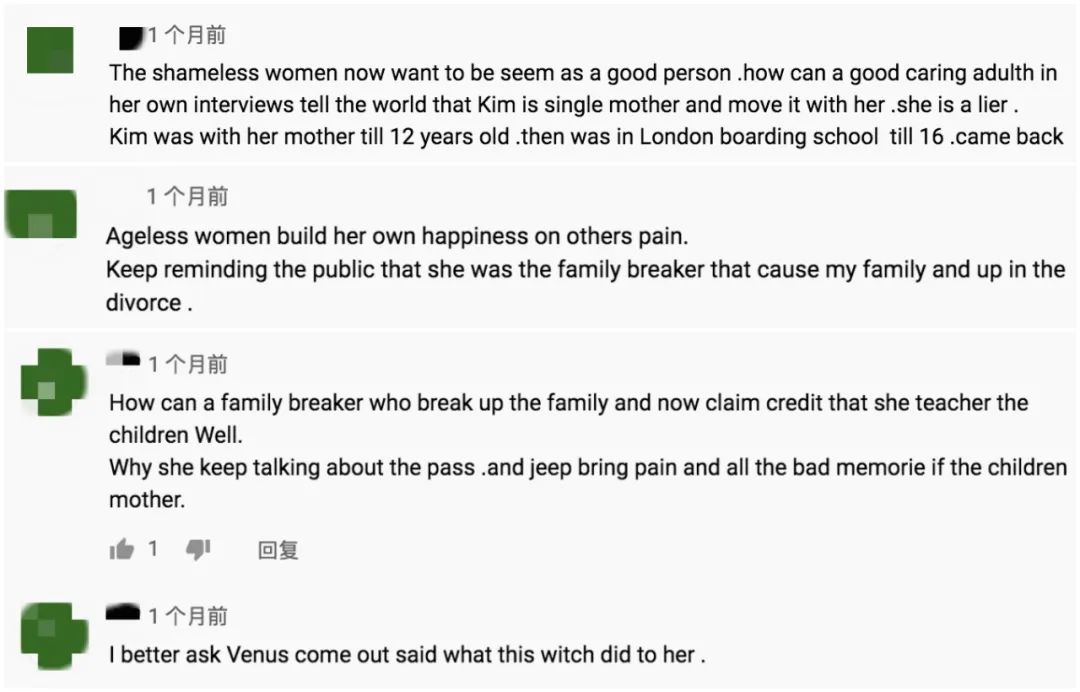Click blurred username on the "shameless women" comment
1080x692 pixels.
coord(129,37)
